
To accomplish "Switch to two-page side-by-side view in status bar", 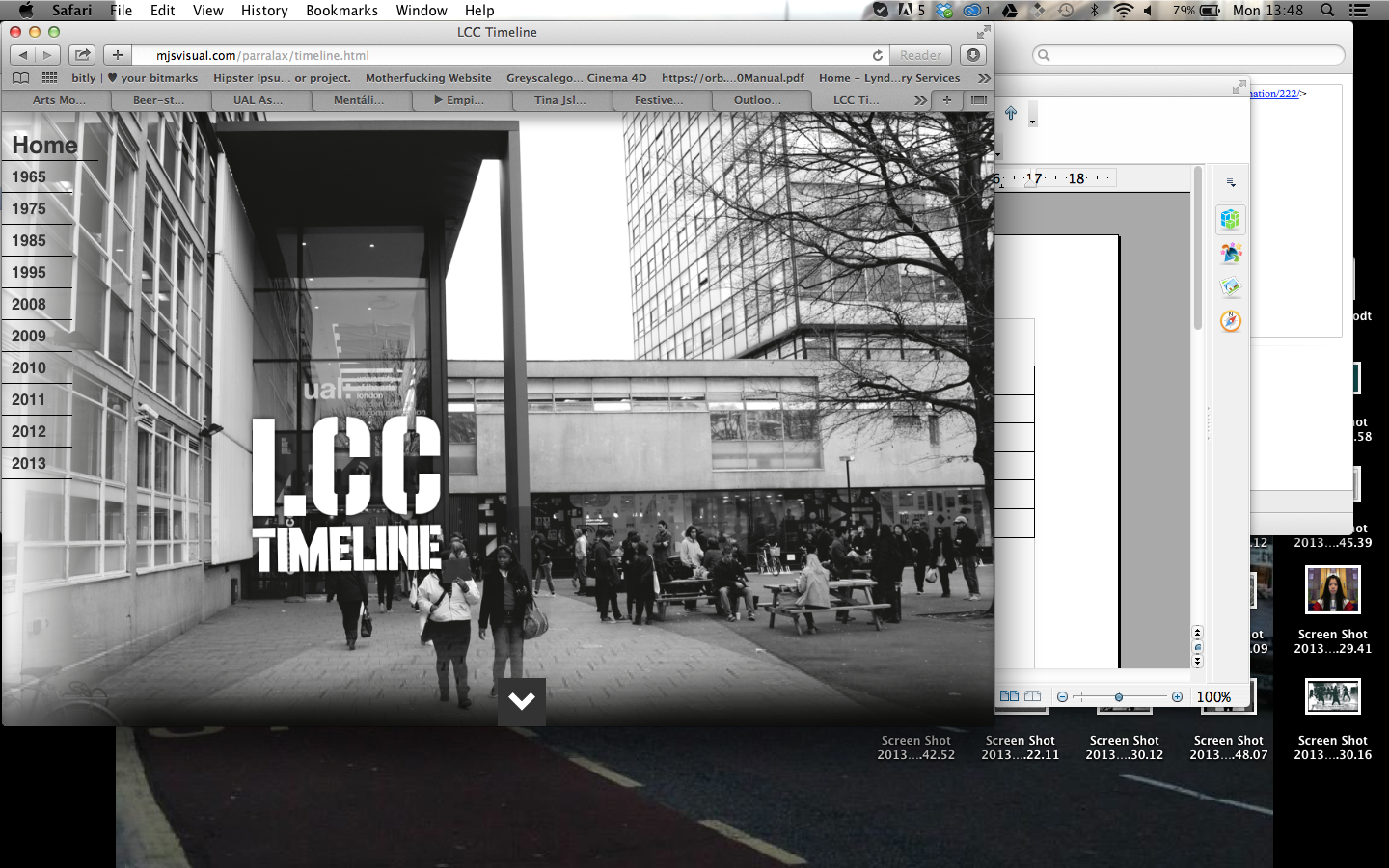I will click(1009, 696).
